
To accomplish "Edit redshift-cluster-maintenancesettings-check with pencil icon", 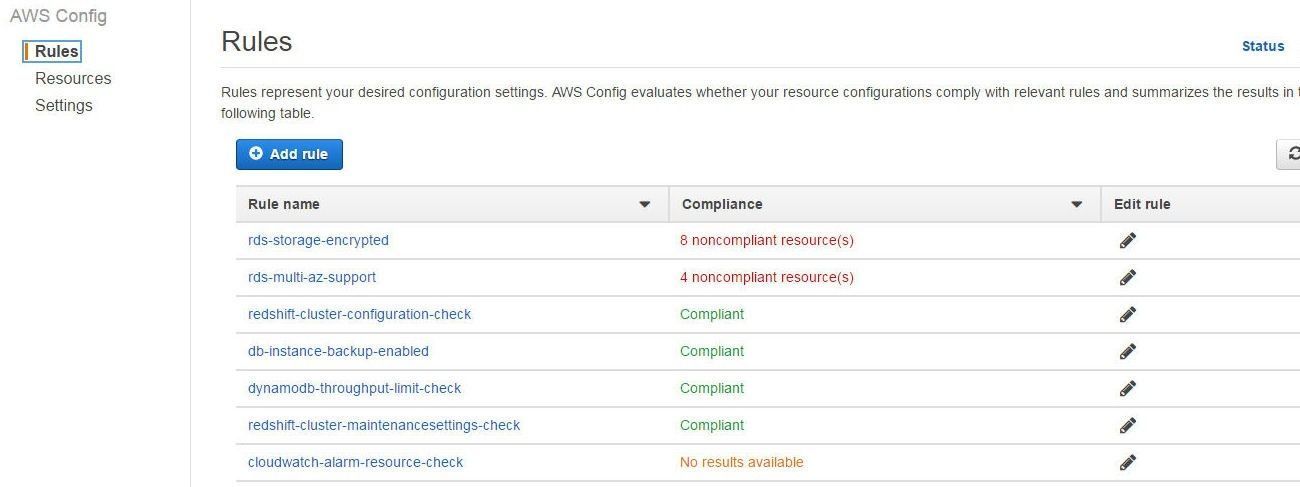I will (1128, 425).
